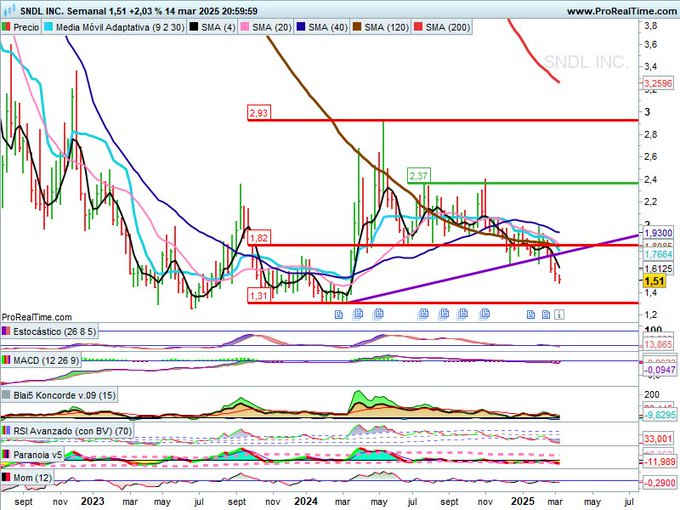
Task: Open the seventh news document icon from left
Action: (x=485, y=314)
